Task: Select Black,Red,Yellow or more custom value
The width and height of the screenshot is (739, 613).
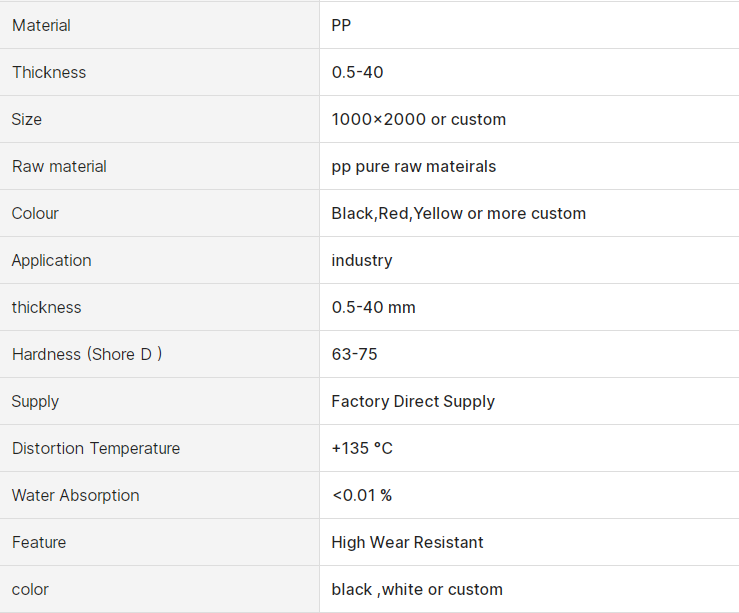Action: pyautogui.click(x=459, y=213)
